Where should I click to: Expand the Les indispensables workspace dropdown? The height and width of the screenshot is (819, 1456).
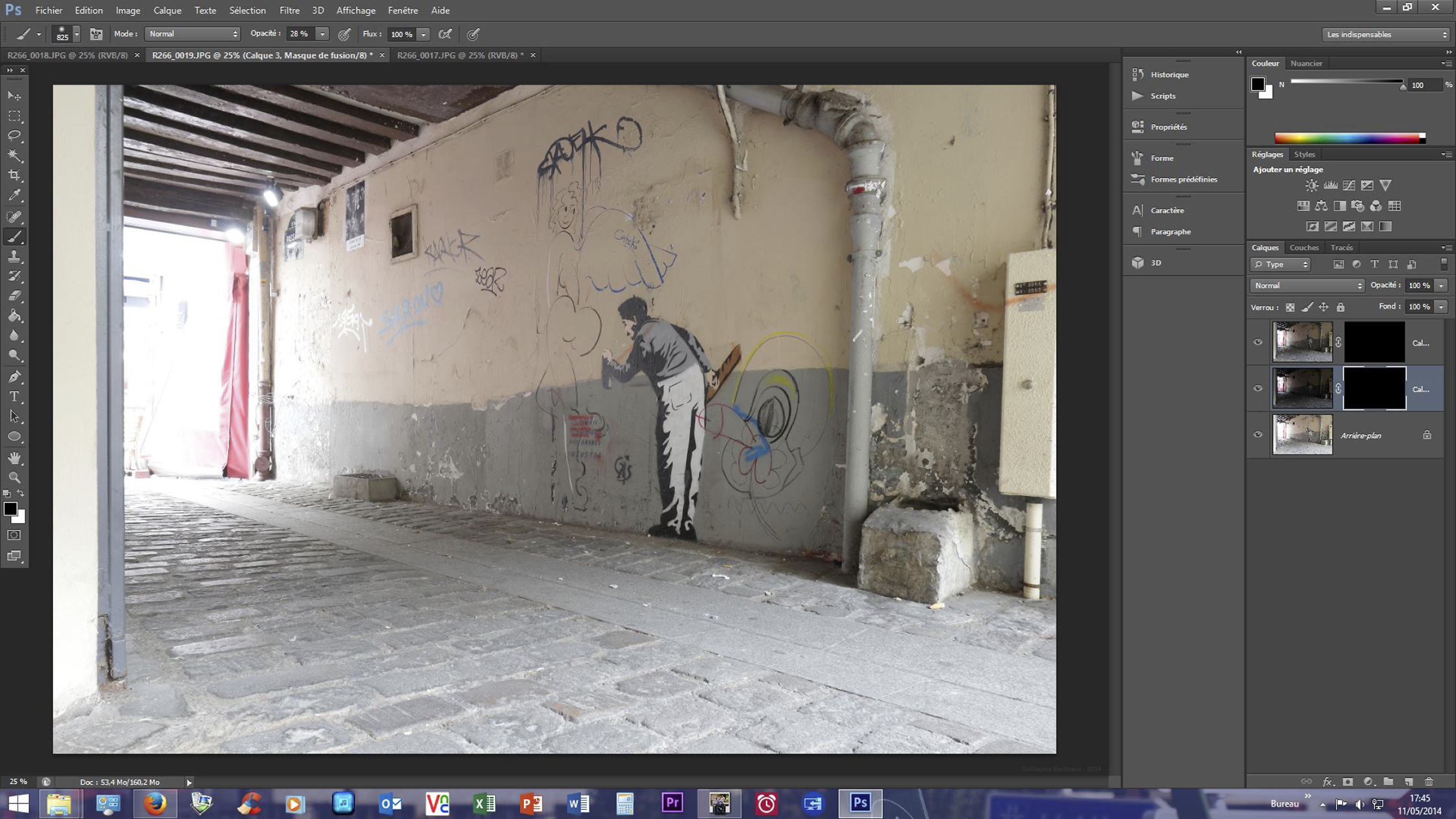(1385, 34)
